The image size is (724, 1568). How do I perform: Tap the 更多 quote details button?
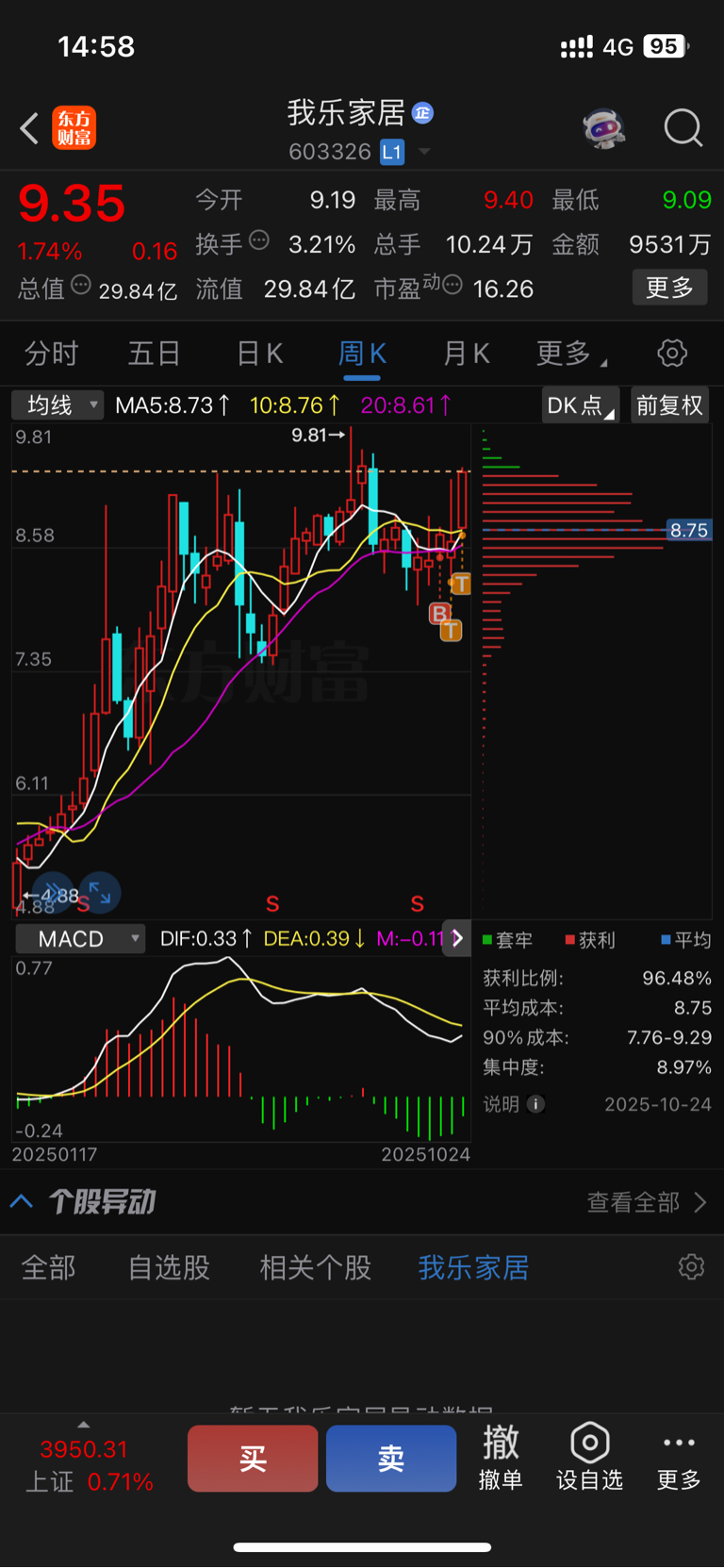coord(669,288)
